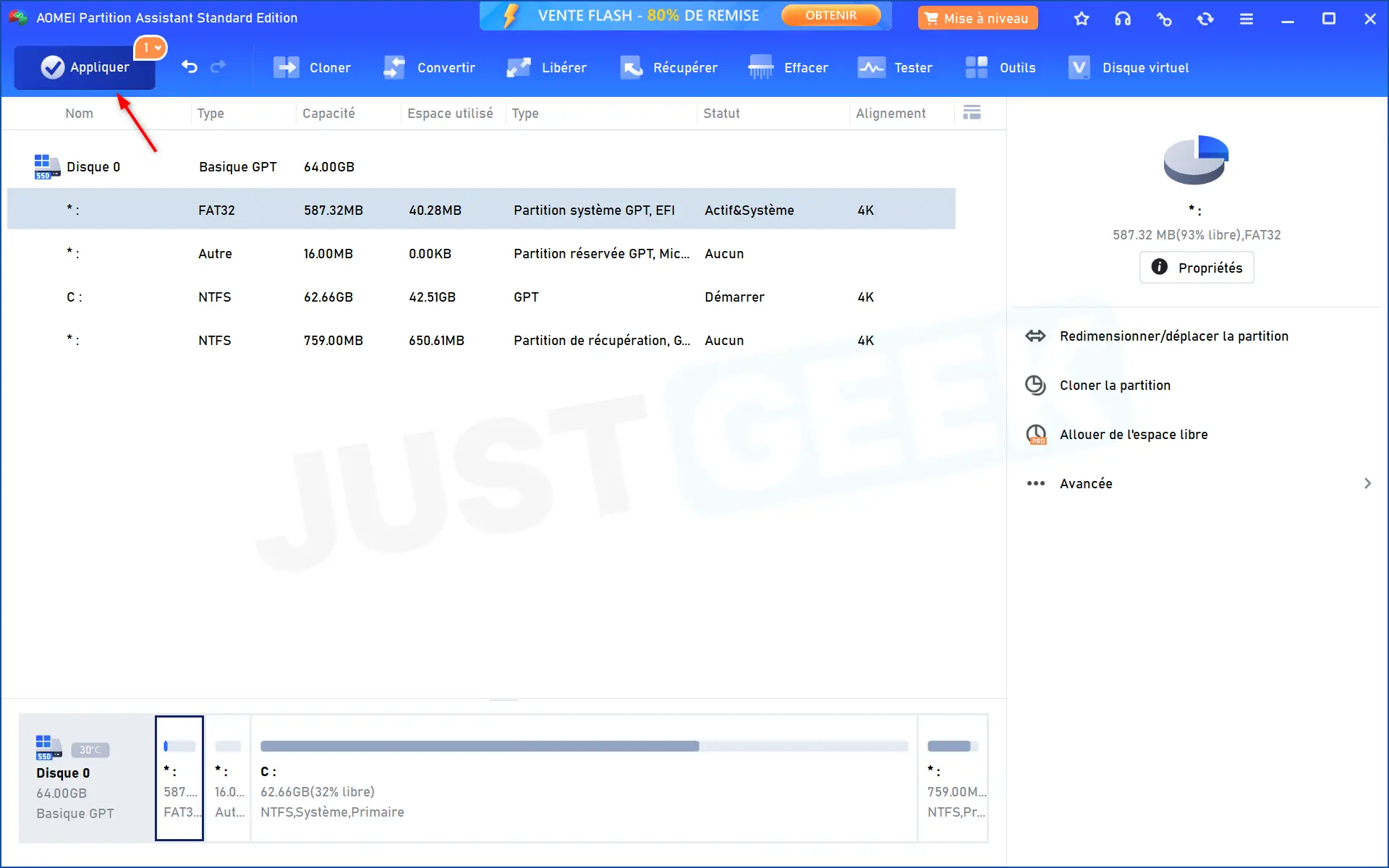Sort by Alignement column header
This screenshot has width=1389, height=868.
coord(891,114)
